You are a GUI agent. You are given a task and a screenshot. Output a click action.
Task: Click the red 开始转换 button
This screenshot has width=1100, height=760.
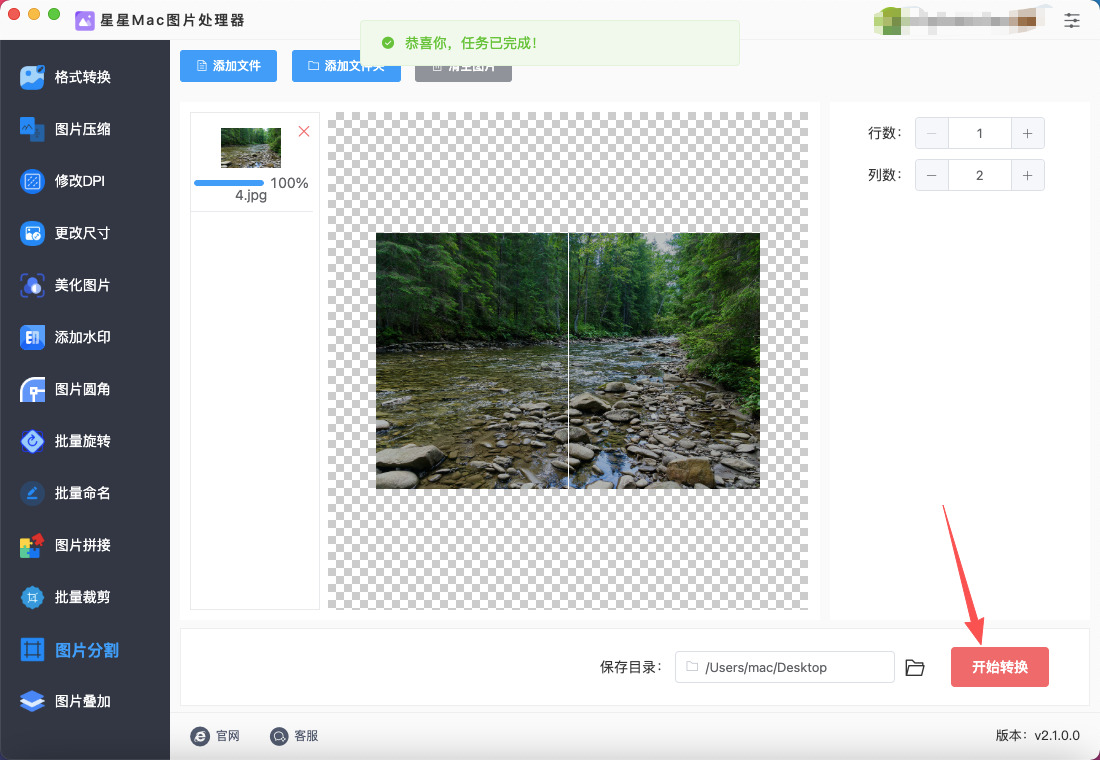click(x=1000, y=667)
